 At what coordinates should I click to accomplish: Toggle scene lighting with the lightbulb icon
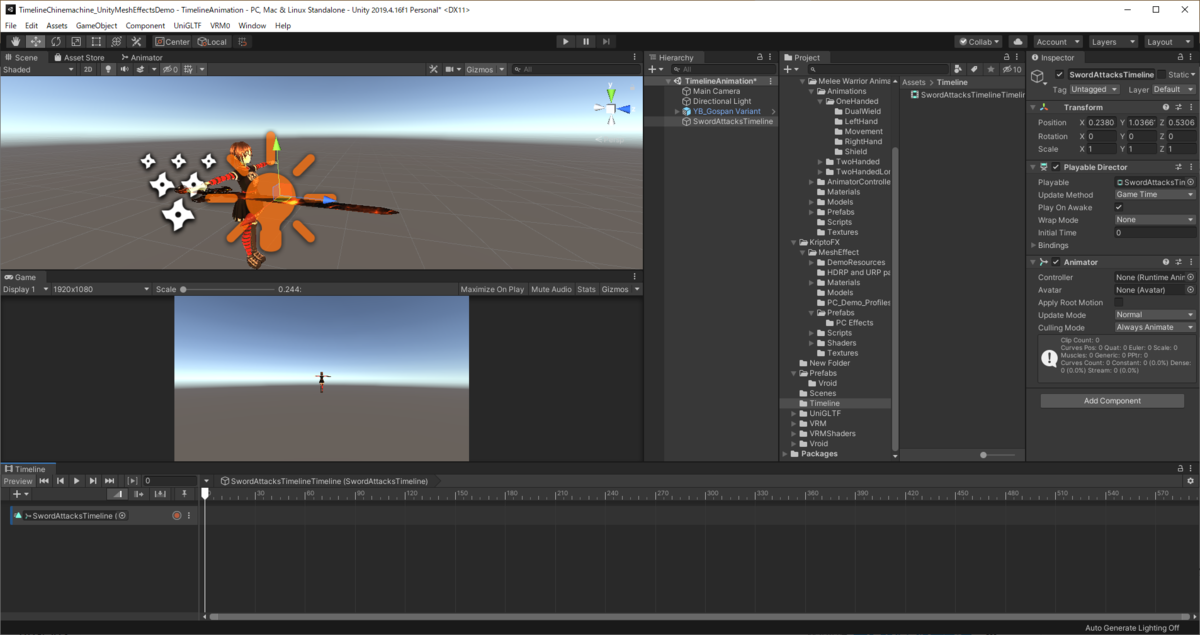coord(109,69)
